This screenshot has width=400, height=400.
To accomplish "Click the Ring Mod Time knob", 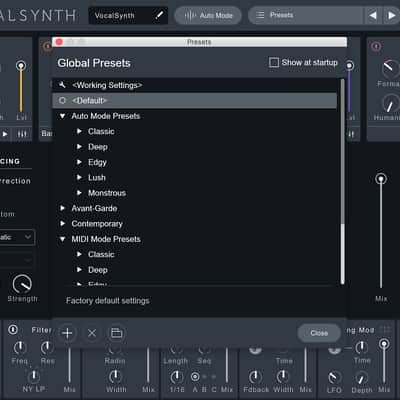I will (361, 348).
